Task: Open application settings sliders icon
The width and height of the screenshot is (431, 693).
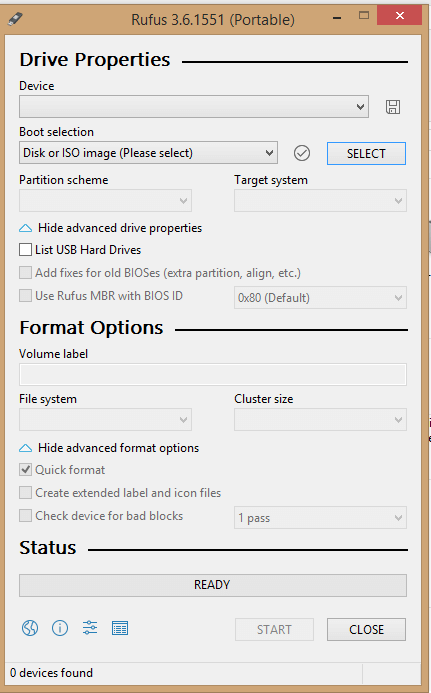Action: click(90, 628)
